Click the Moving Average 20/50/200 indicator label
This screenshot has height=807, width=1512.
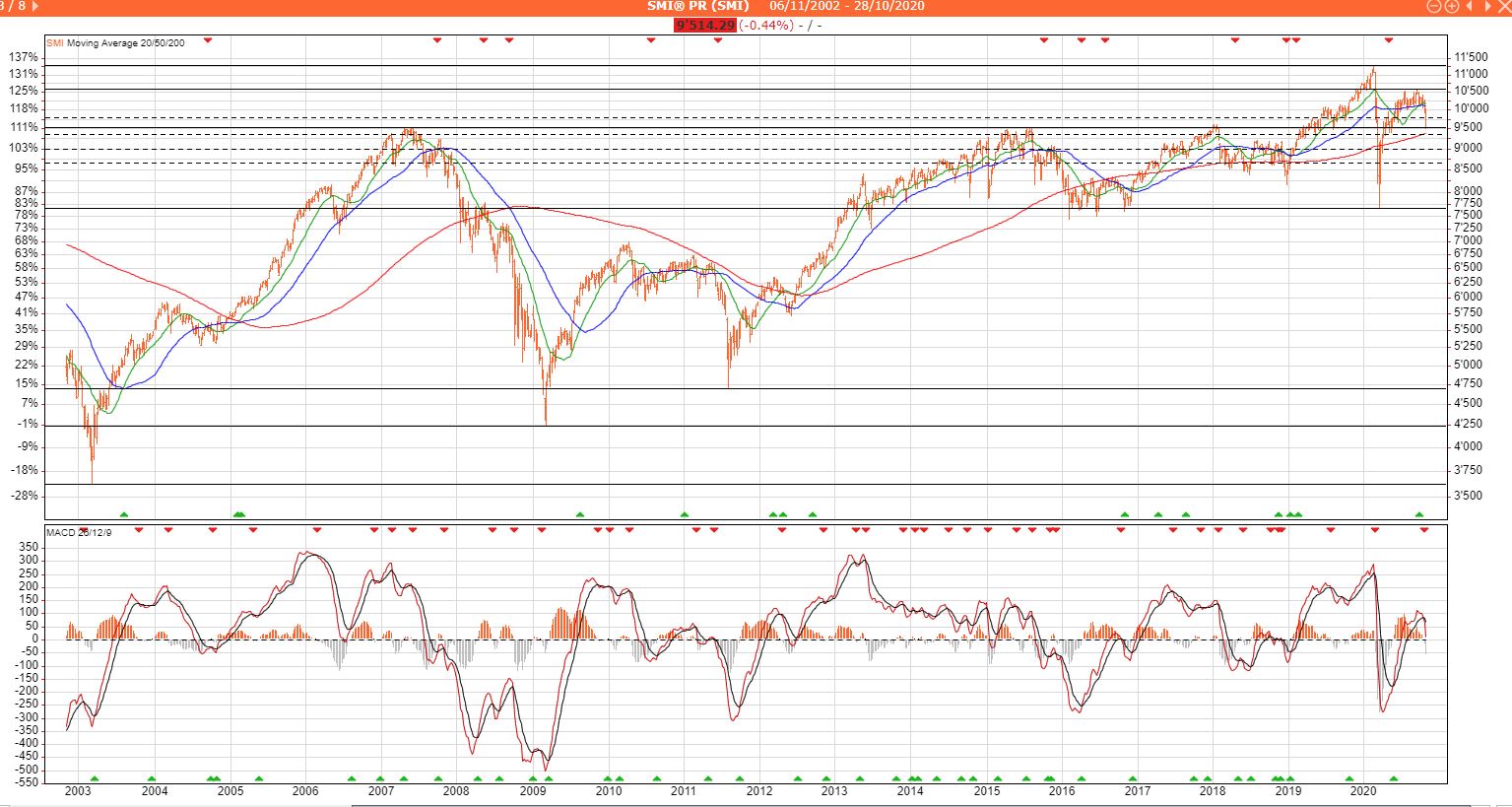125,43
